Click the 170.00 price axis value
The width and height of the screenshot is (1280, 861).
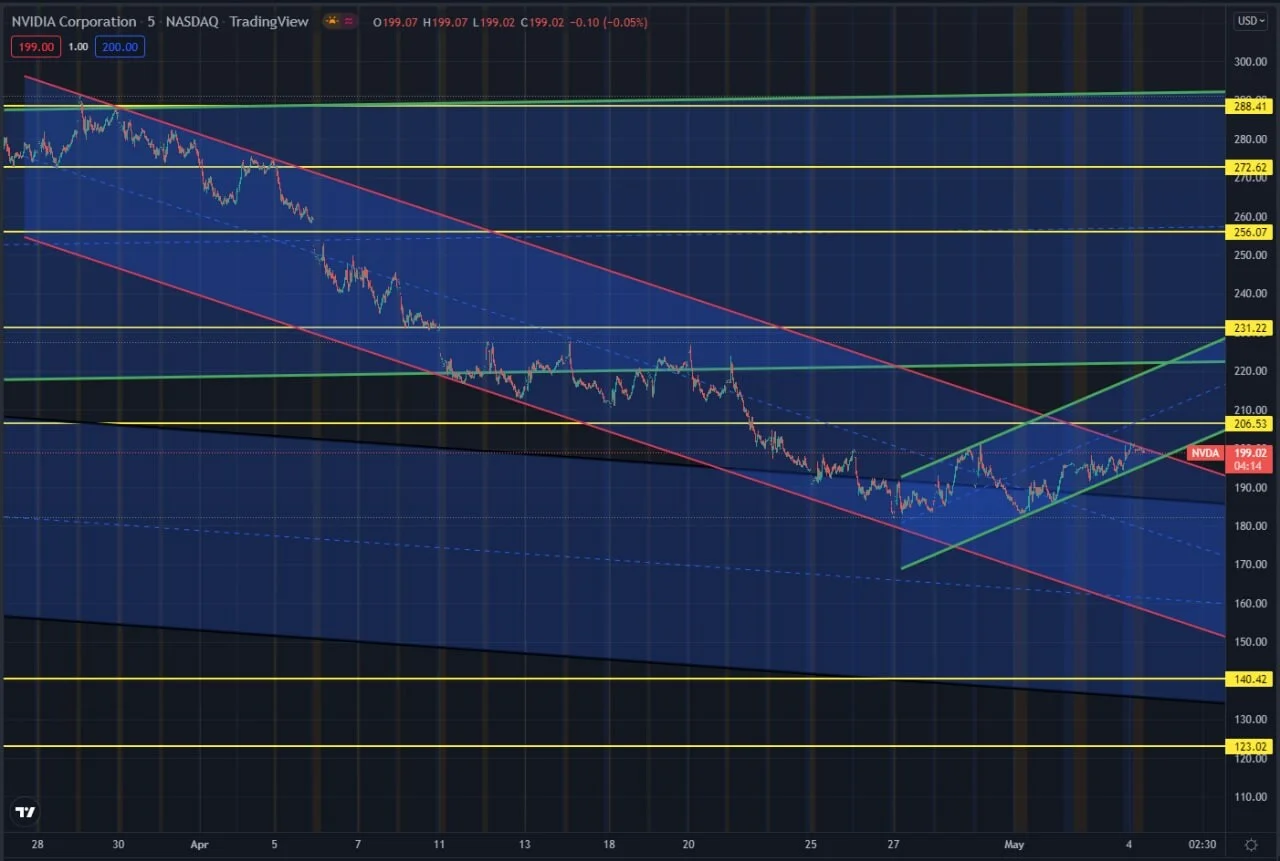pyautogui.click(x=1249, y=565)
